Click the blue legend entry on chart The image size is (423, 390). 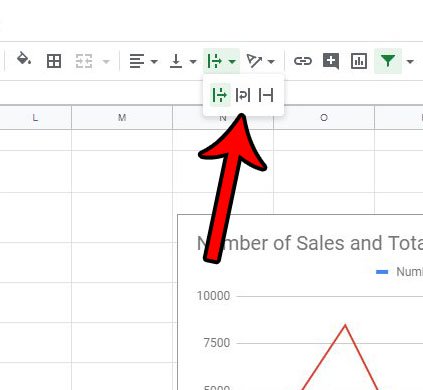pyautogui.click(x=399, y=272)
